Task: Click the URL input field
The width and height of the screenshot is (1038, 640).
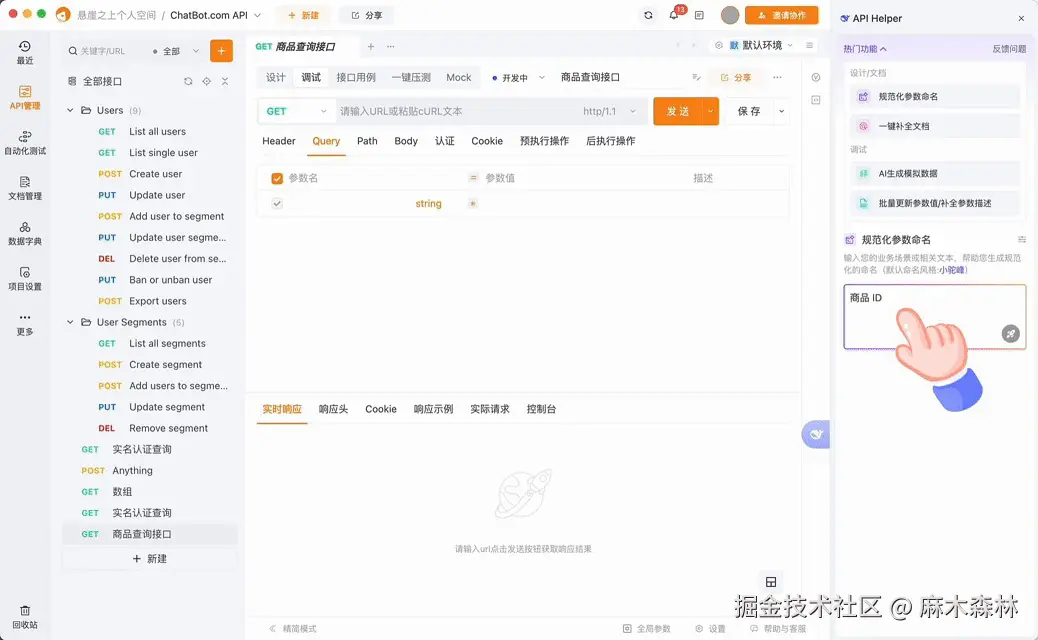Action: pos(457,111)
